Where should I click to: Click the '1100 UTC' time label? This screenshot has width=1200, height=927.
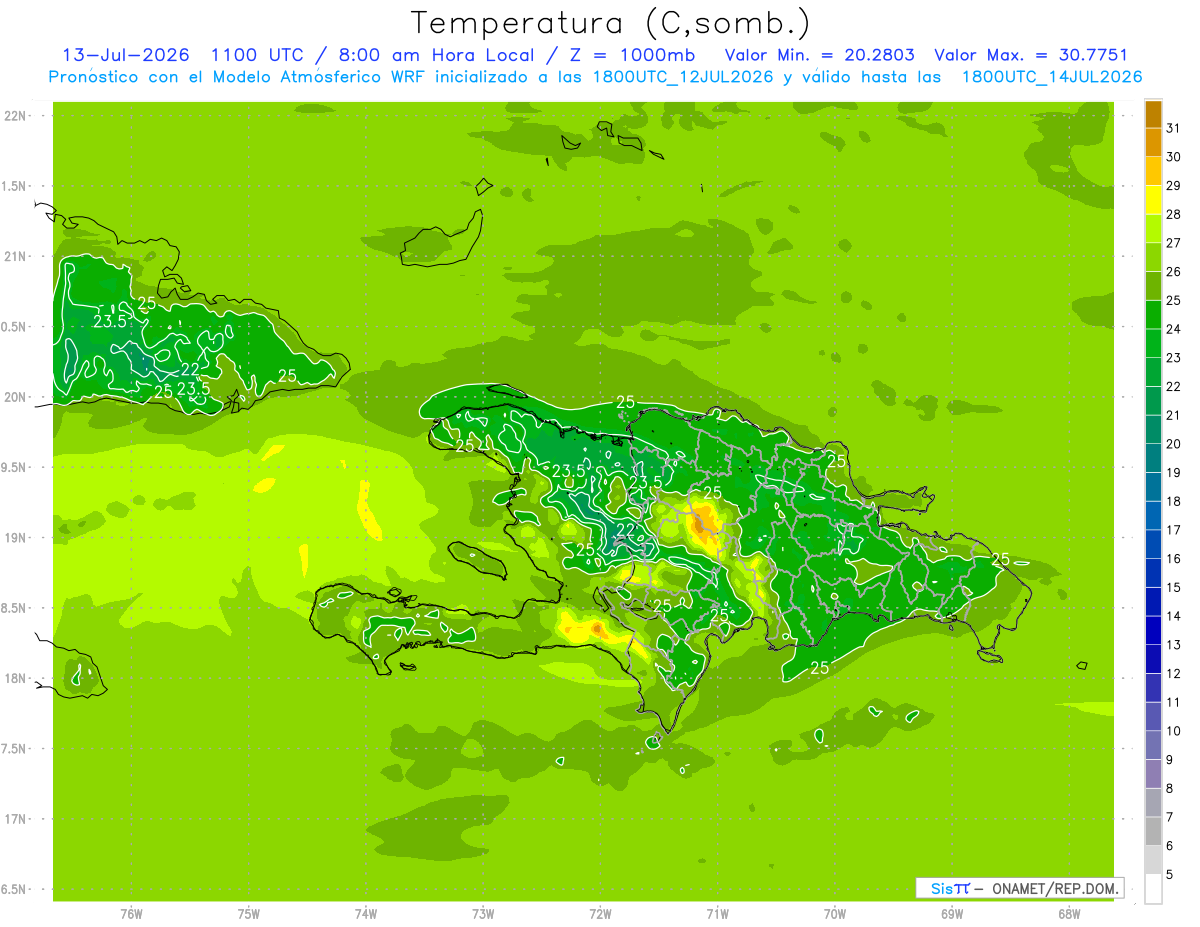(x=255, y=55)
